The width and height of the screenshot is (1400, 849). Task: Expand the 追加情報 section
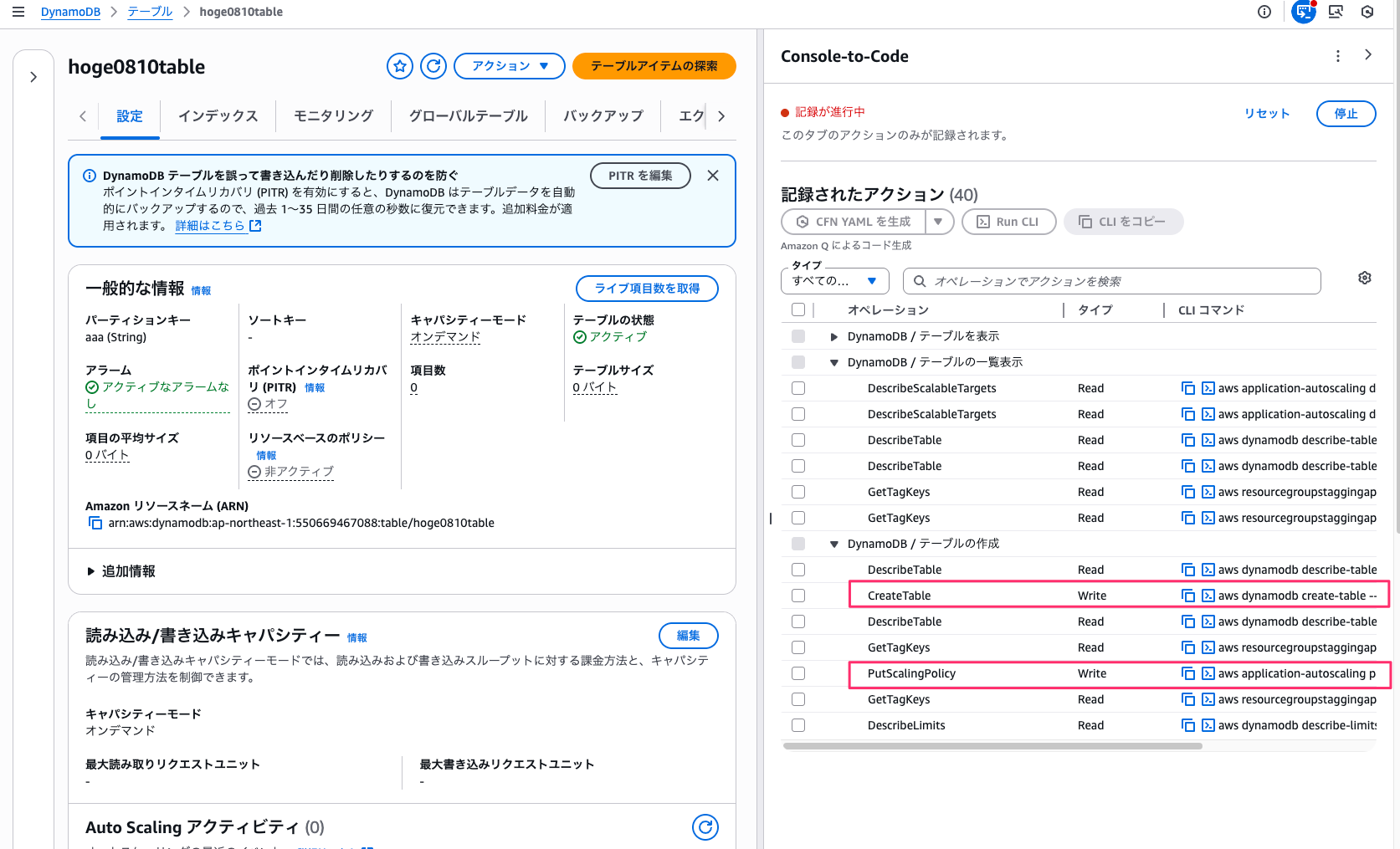[x=121, y=571]
